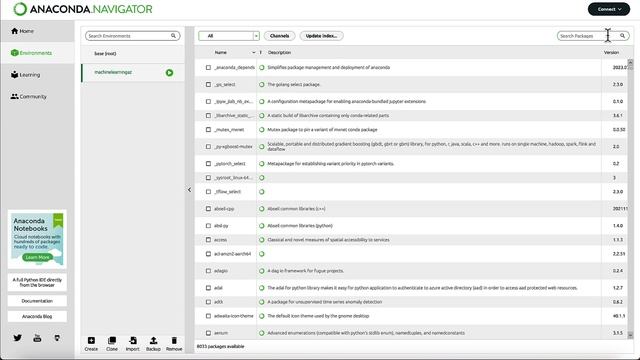Open the Documentation link

(x=37, y=301)
